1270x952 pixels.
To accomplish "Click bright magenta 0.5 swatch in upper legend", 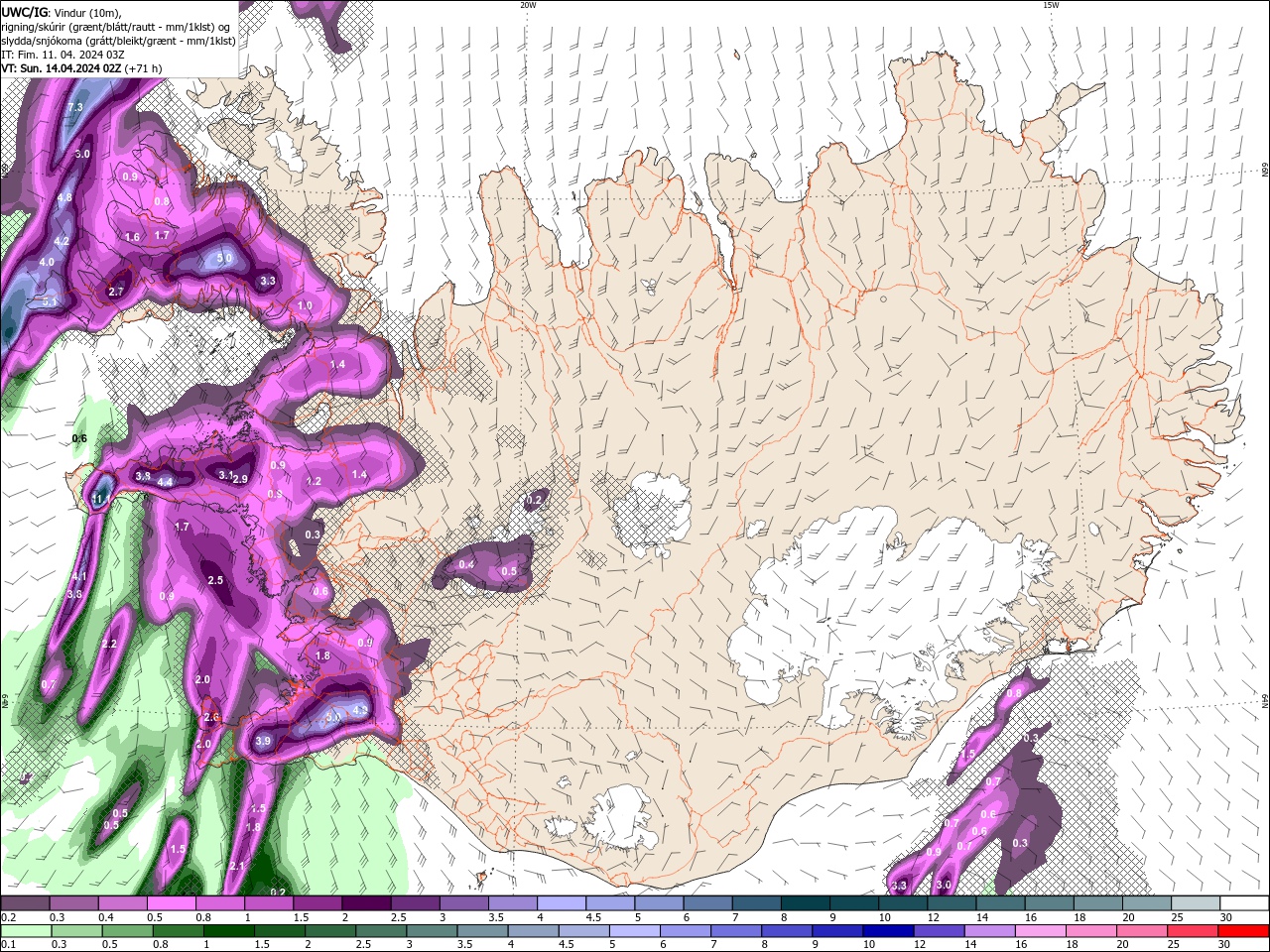I will (x=172, y=903).
